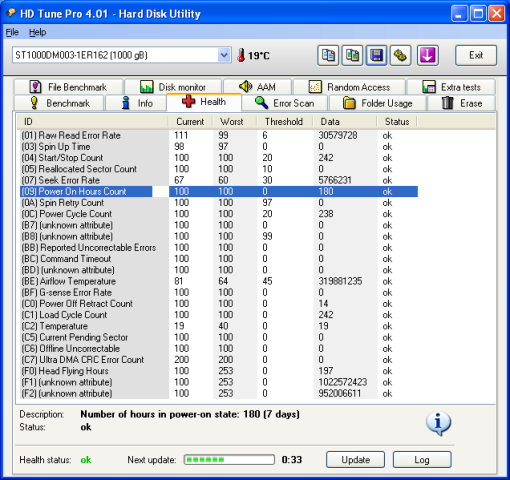
Task: Switch to the Disk monitor tab
Action: point(173,87)
